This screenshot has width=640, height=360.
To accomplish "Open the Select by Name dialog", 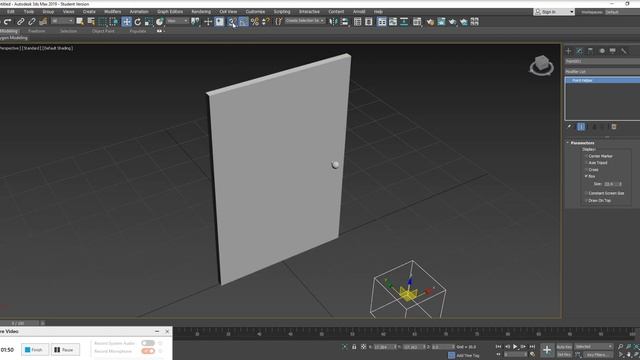I will click(91, 21).
